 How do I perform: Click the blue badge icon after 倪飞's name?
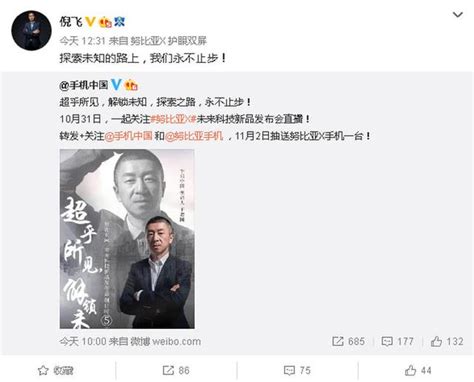tap(119, 22)
